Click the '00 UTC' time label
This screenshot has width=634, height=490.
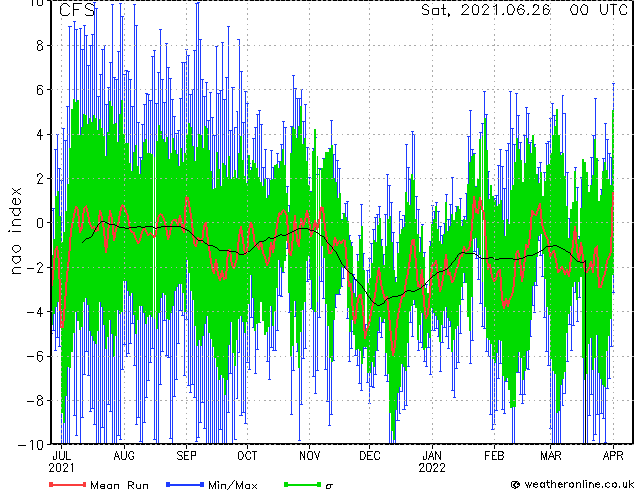tap(598, 10)
